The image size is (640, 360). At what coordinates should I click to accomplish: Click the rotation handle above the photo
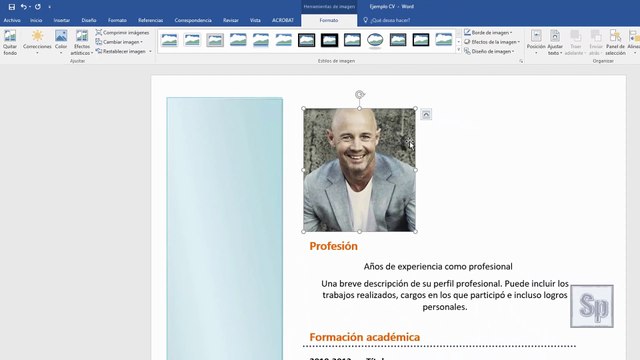(359, 95)
